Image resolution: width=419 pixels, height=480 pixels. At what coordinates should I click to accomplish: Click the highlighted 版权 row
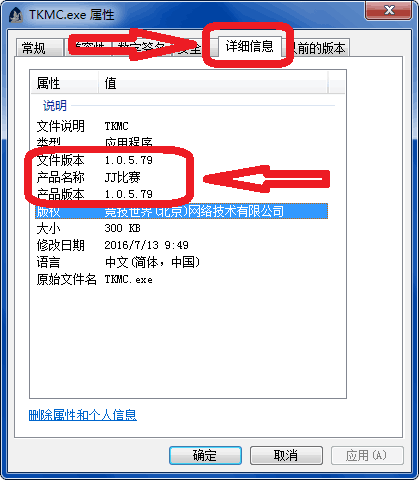[182, 211]
